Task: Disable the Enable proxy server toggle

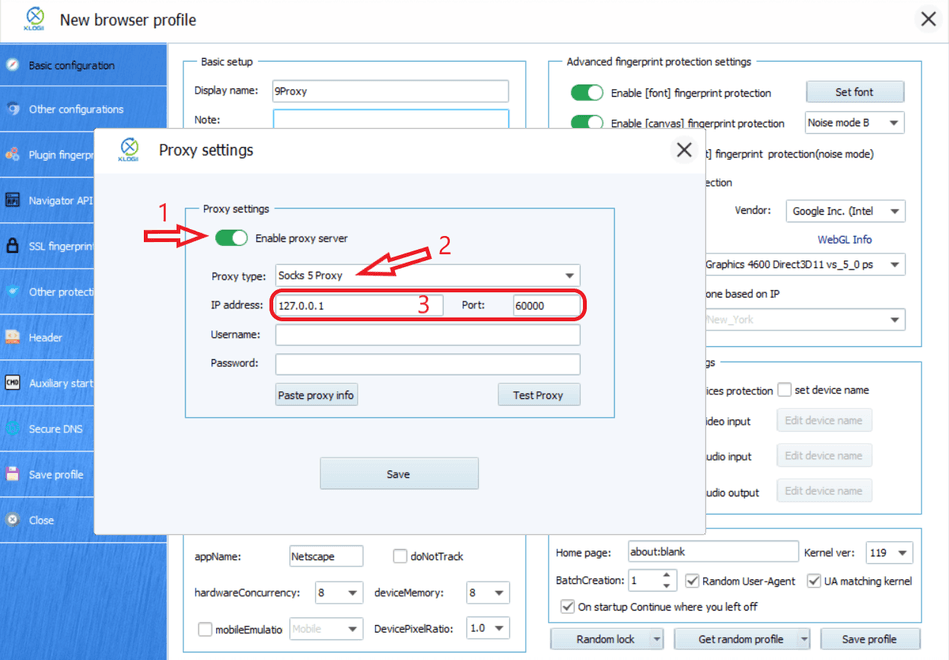Action: tap(231, 238)
